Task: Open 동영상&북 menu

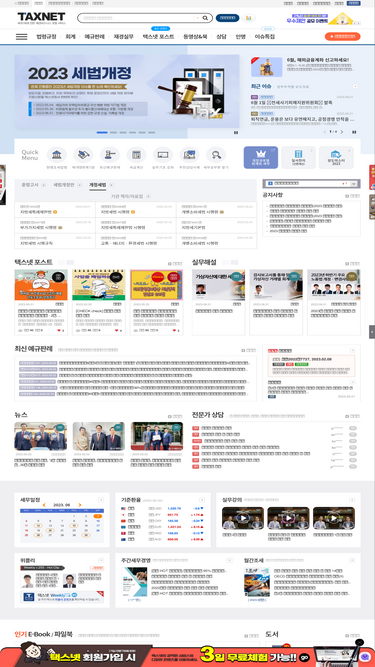Action: tap(195, 37)
